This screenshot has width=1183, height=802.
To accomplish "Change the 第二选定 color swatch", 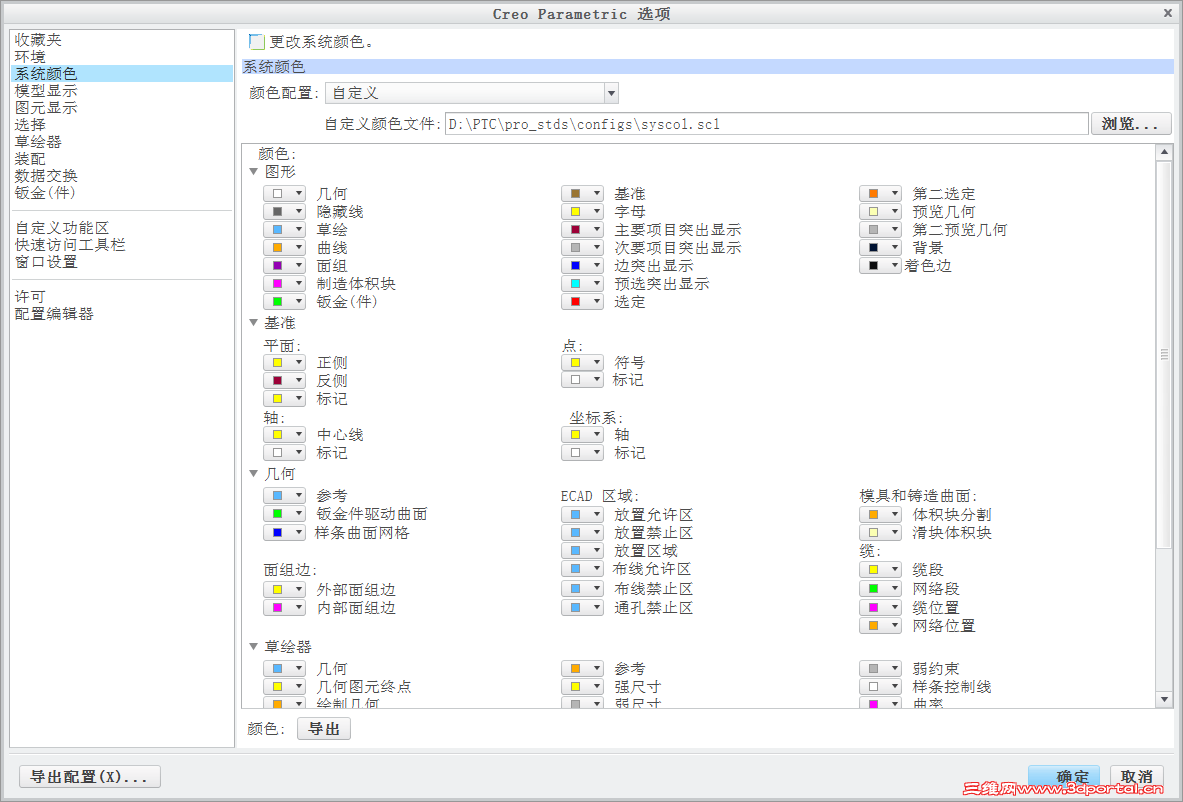I will [880, 193].
